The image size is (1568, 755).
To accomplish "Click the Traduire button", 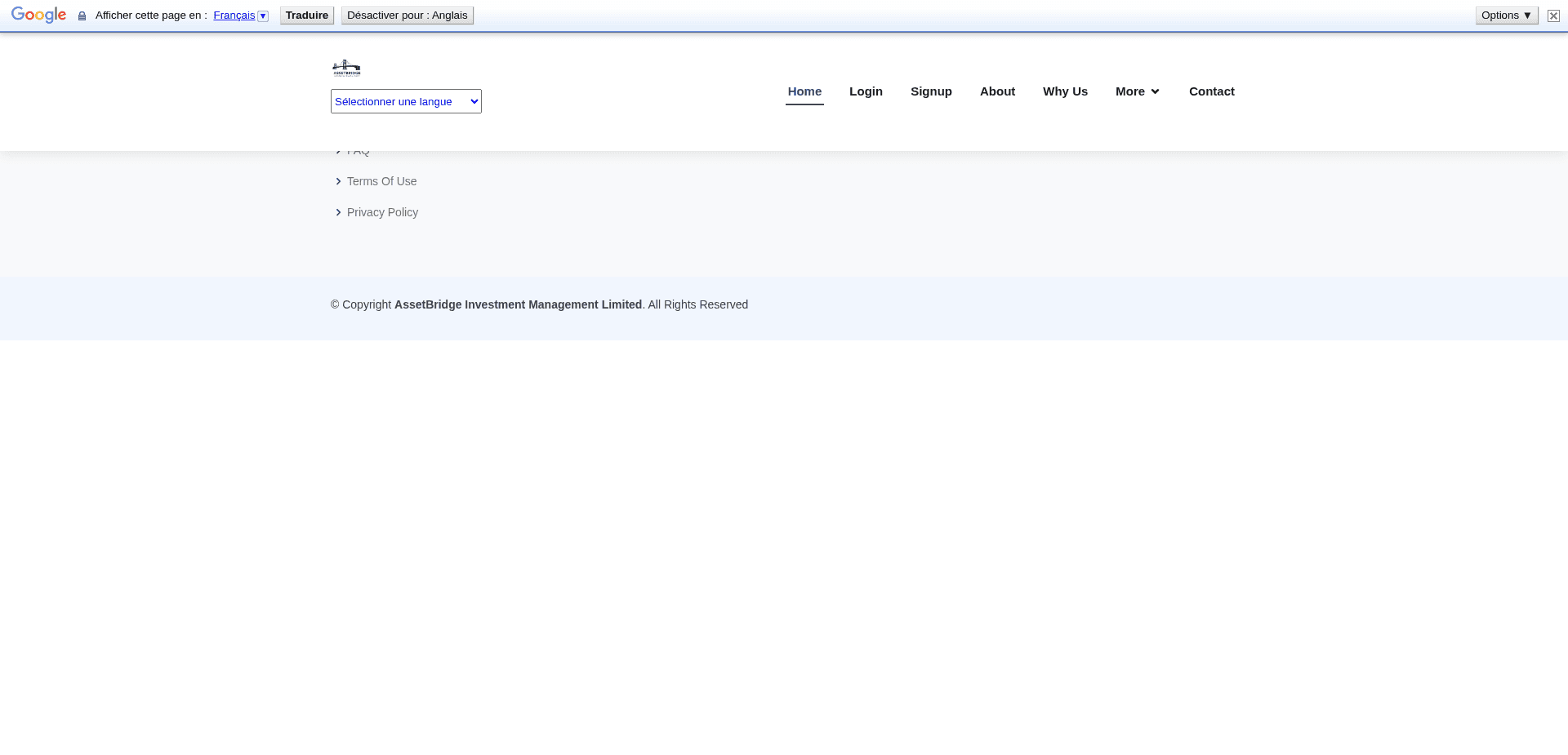I will click(306, 15).
